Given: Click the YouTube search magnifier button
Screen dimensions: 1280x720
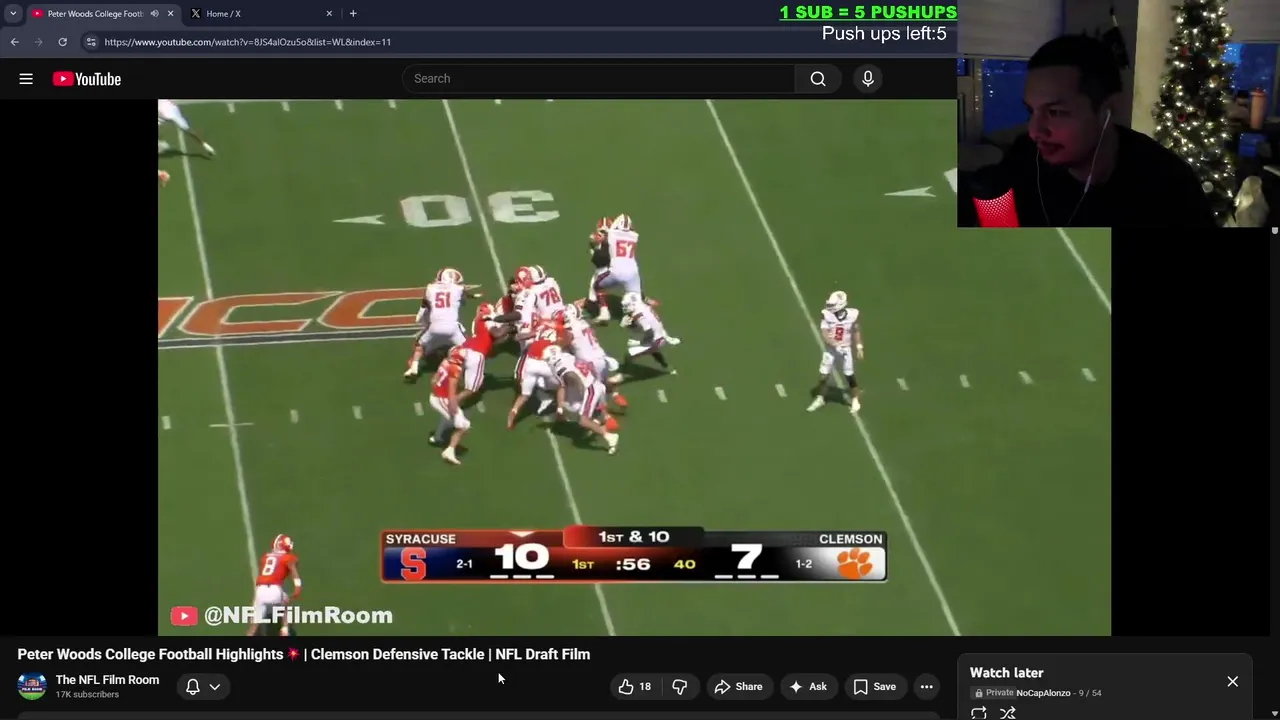Looking at the screenshot, I should click(x=818, y=79).
